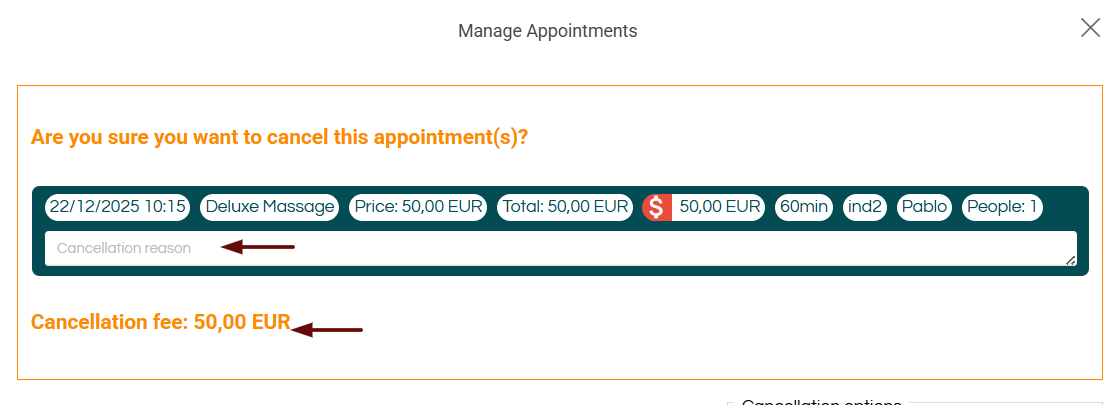
Task: Click the arrow pointing to Cancellation reason
Action: click(258, 247)
